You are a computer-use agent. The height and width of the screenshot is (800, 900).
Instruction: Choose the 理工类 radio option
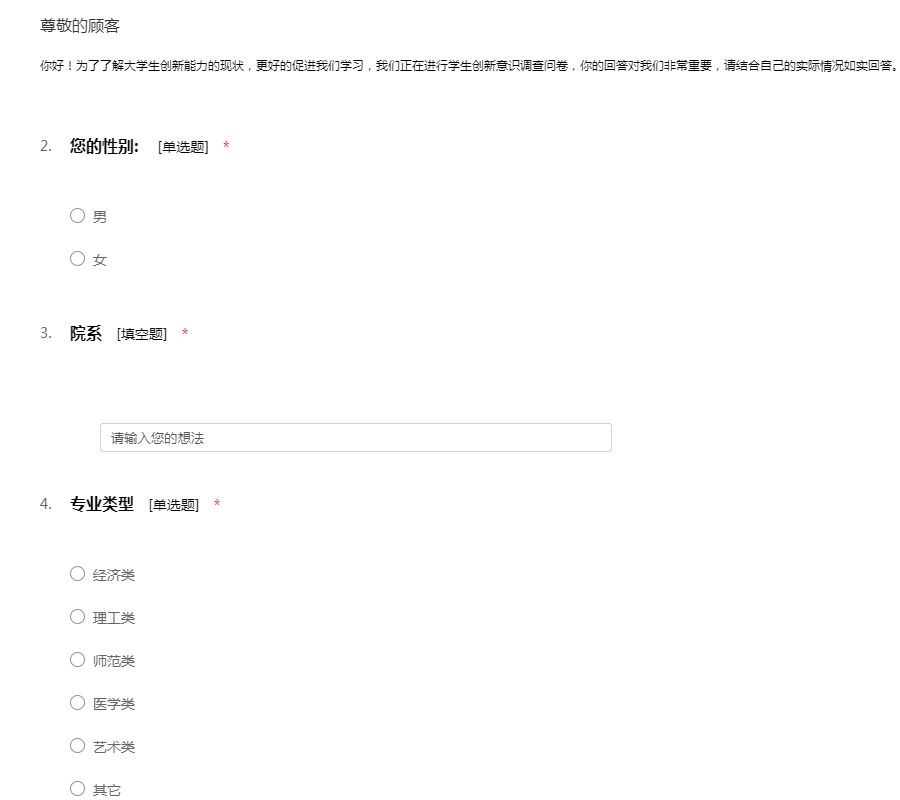point(77,616)
